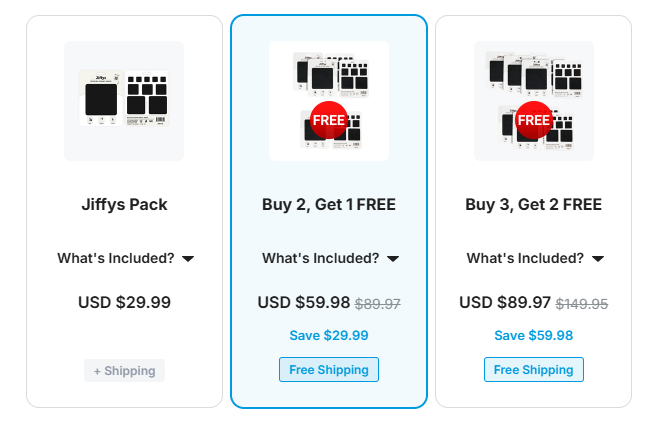Screen dimensions: 651x423
Task: Select the Jiffys Pack title
Action: click(124, 205)
